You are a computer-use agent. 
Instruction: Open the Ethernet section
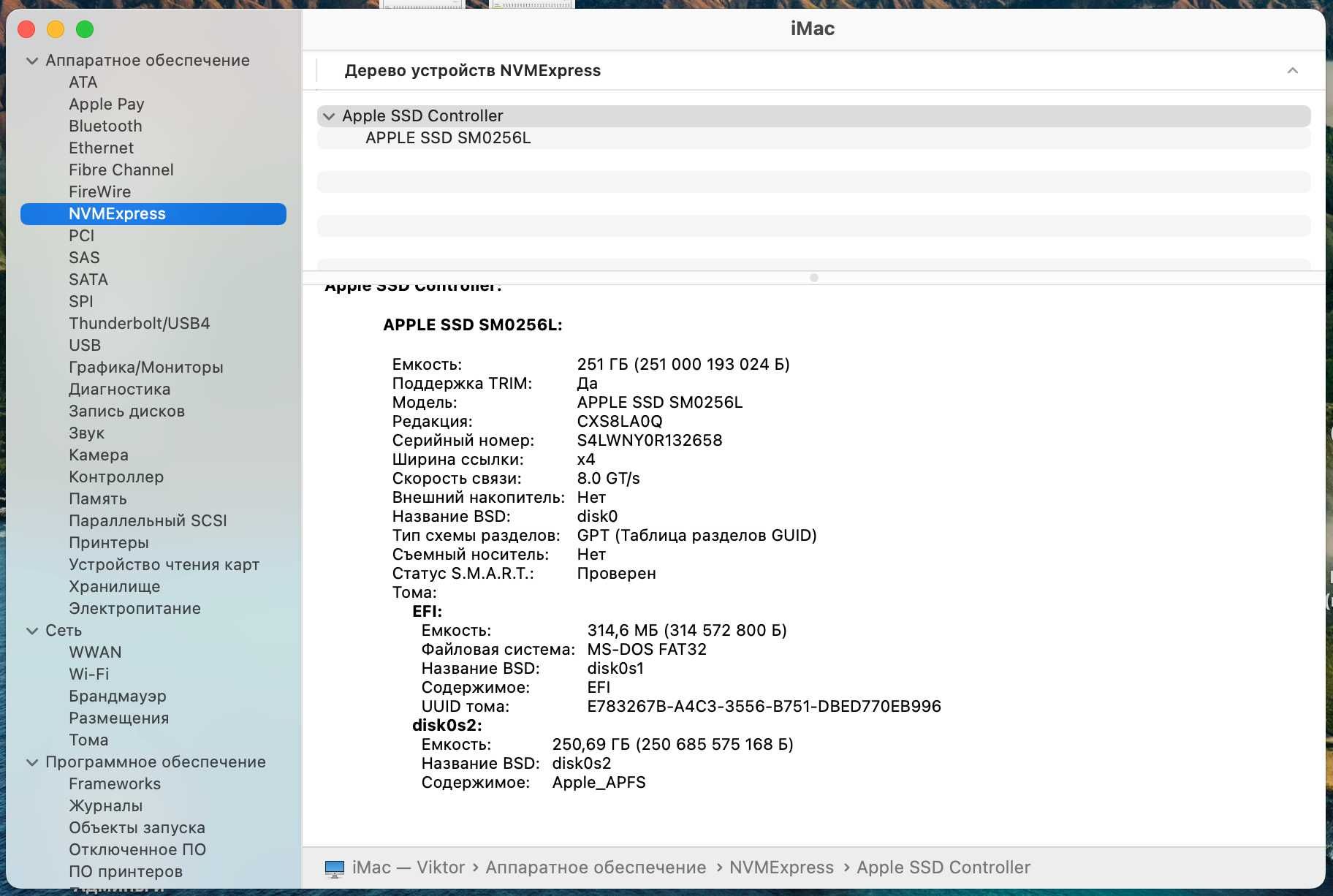[x=101, y=148]
